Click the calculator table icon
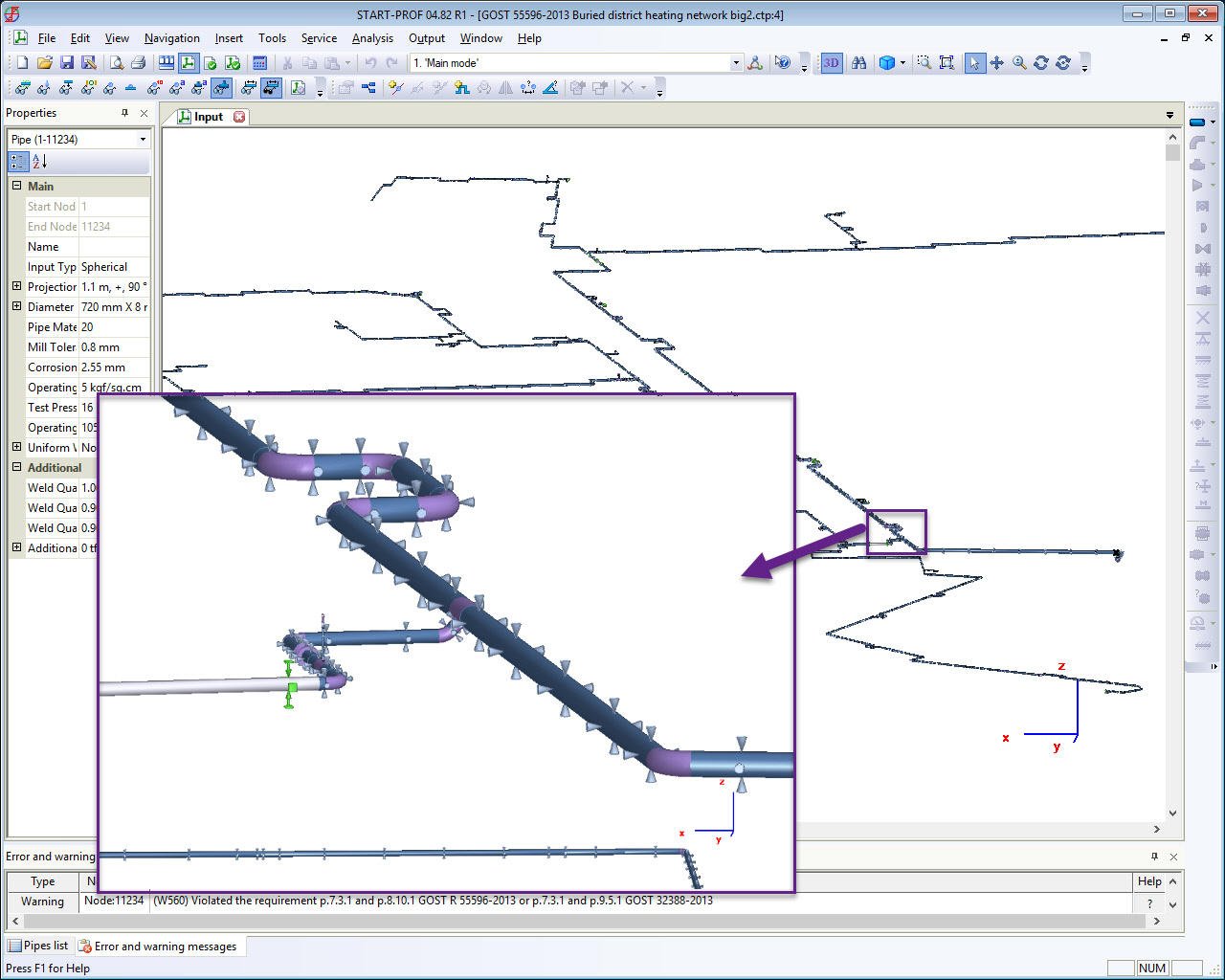 (259, 63)
